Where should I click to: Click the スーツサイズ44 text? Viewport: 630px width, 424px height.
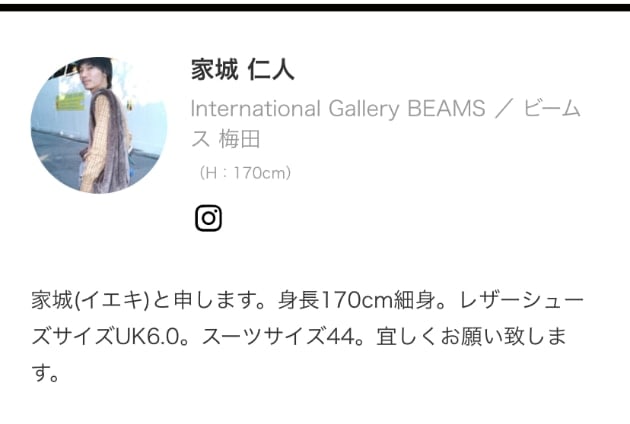coord(278,336)
